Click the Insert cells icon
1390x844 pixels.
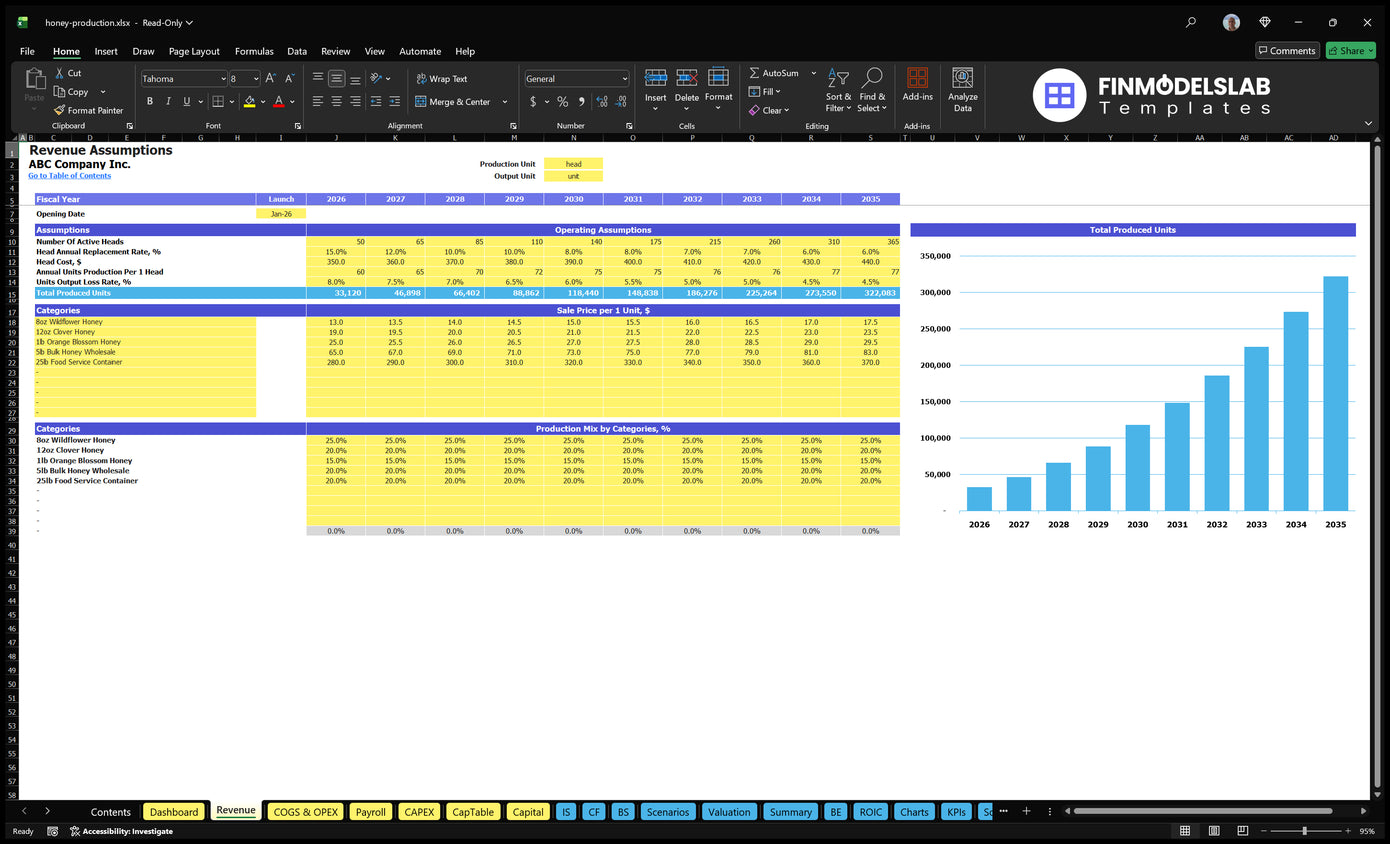click(x=656, y=78)
